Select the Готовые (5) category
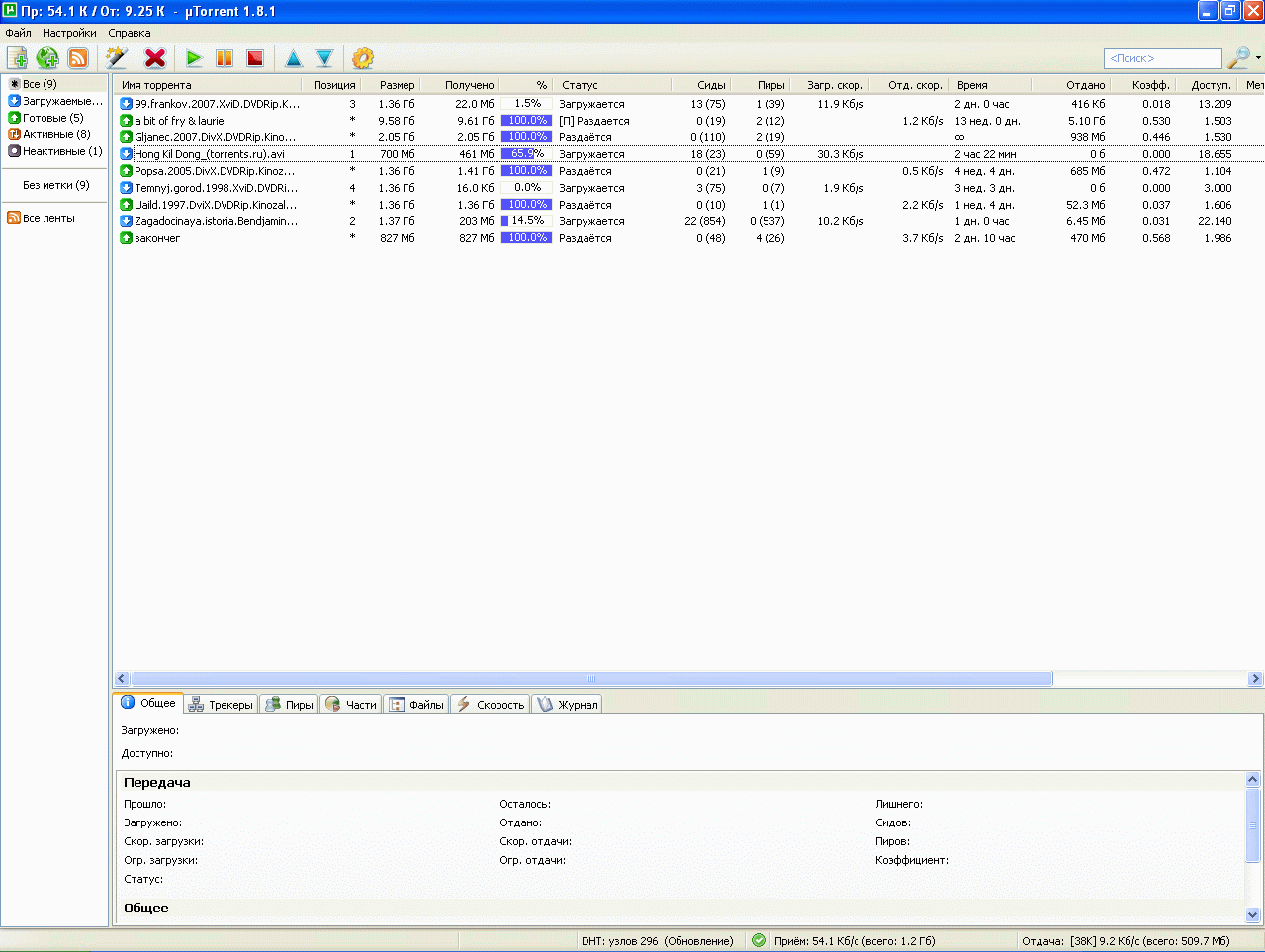This screenshot has height=952, width=1265. pos(46,118)
